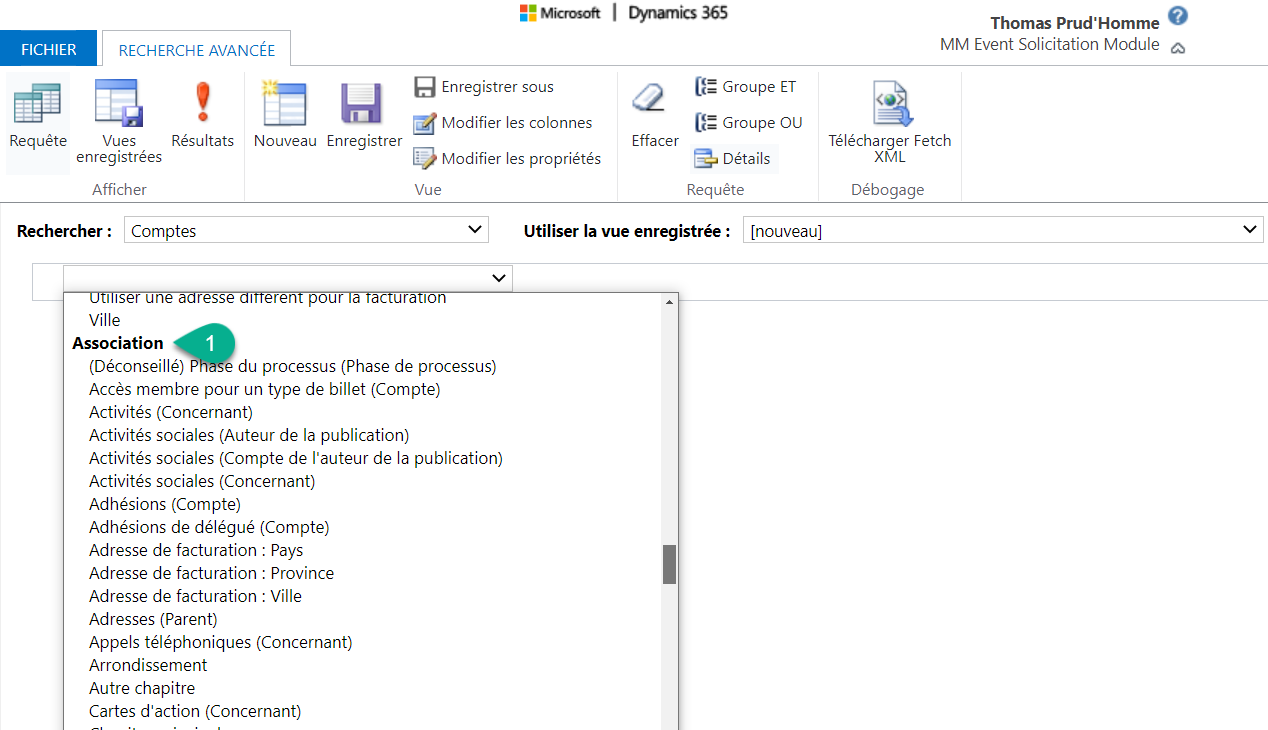Click the Requête ribbon icon
Viewport: 1268px width, 730px height.
(x=37, y=104)
